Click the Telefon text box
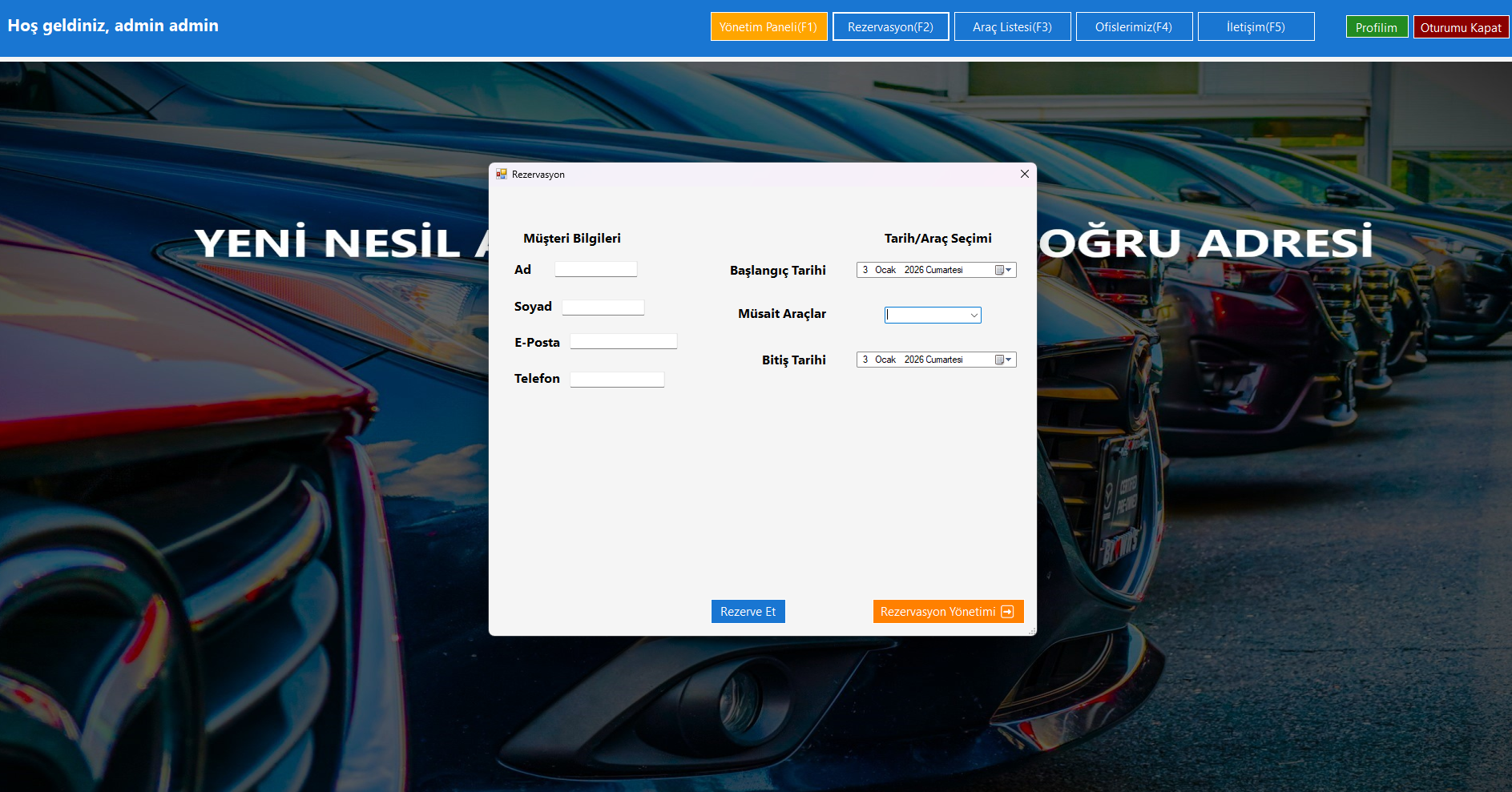 (x=617, y=380)
